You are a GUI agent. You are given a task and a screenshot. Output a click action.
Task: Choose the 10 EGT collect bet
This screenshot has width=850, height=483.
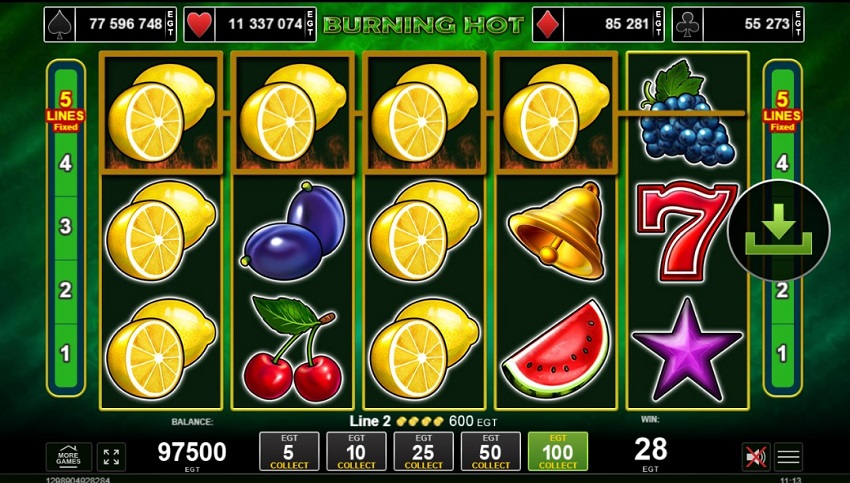click(x=356, y=451)
